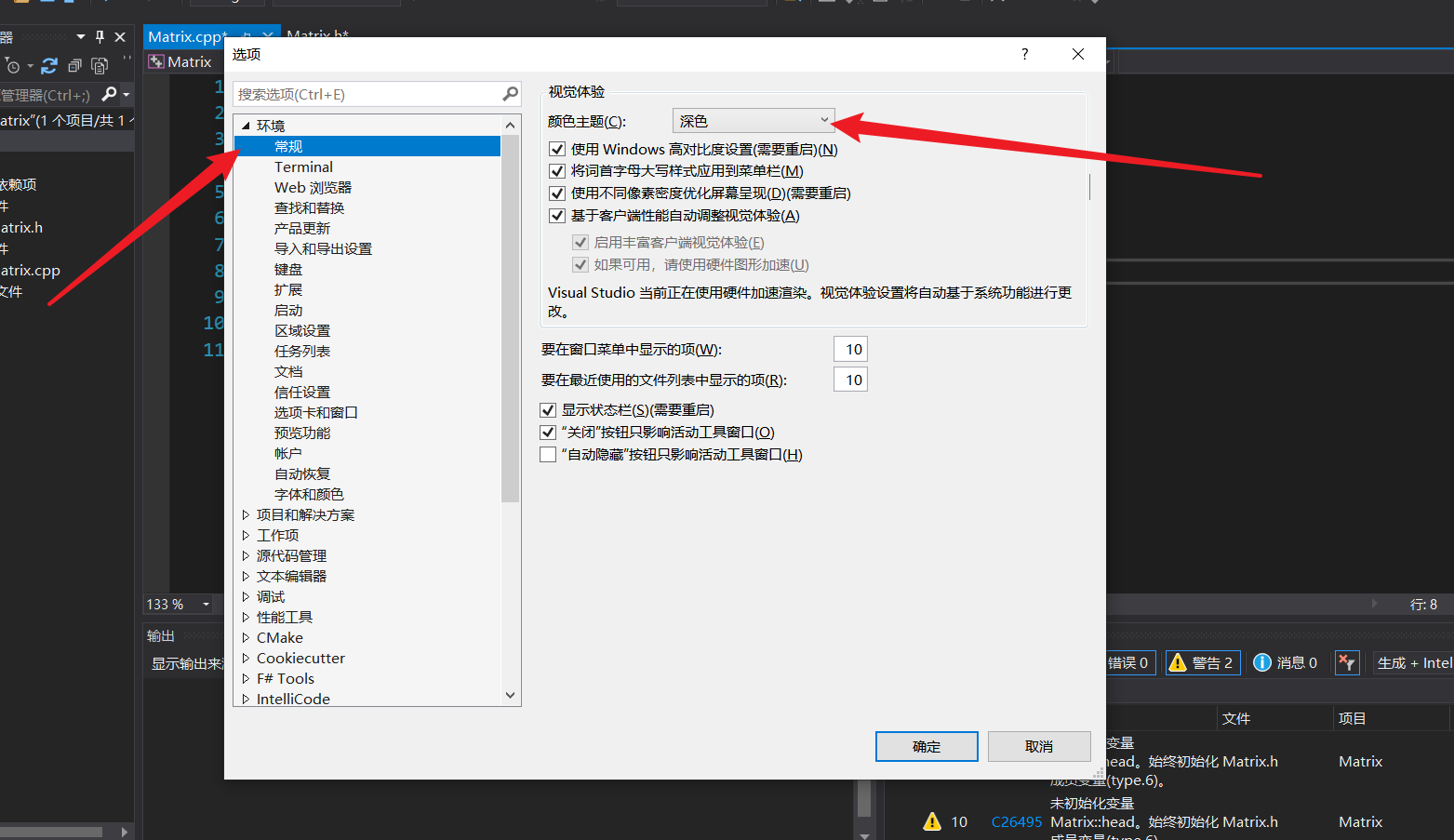Toggle close button affects active tool window only
Viewport: 1454px width, 840px height.
[548, 433]
